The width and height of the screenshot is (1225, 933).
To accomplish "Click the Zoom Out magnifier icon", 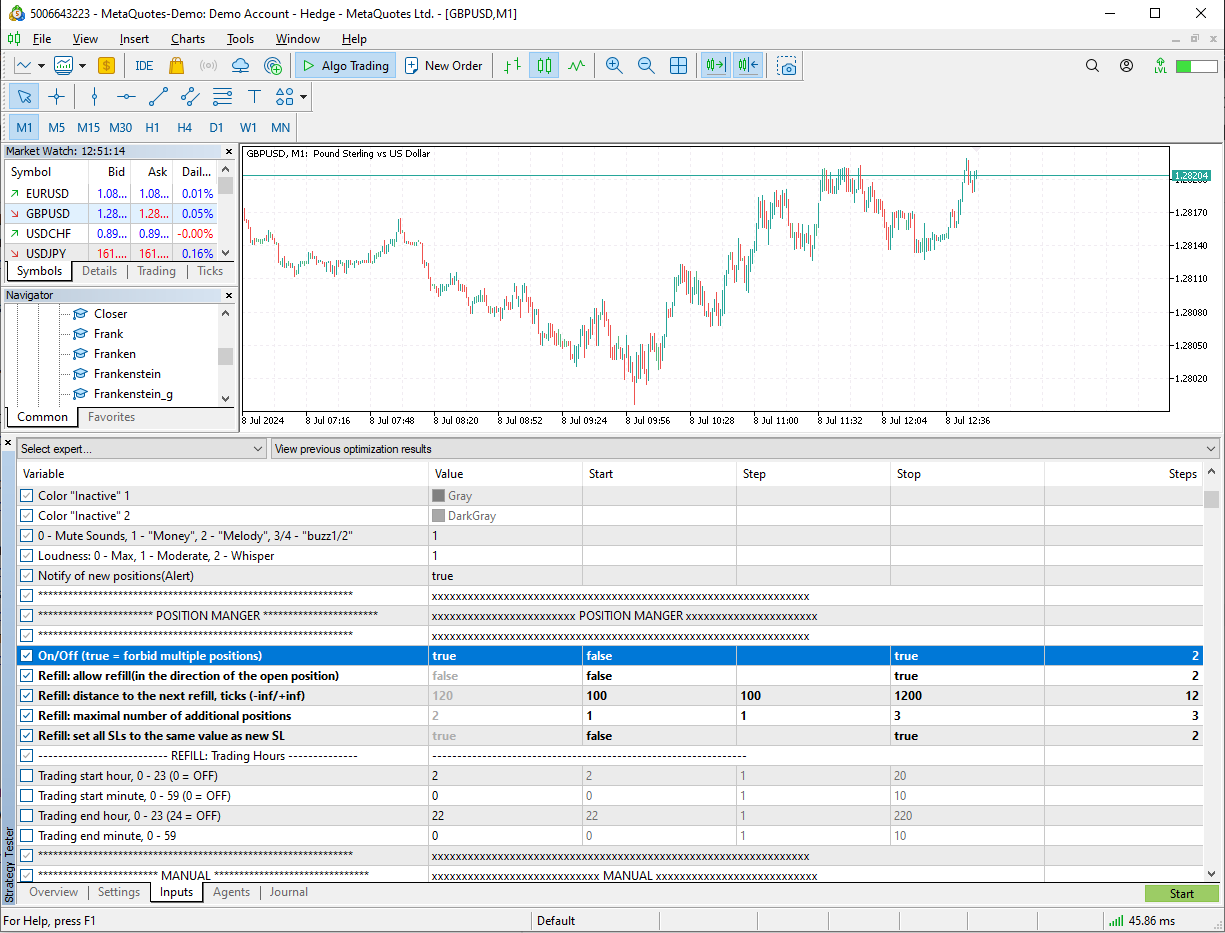I will pos(646,66).
